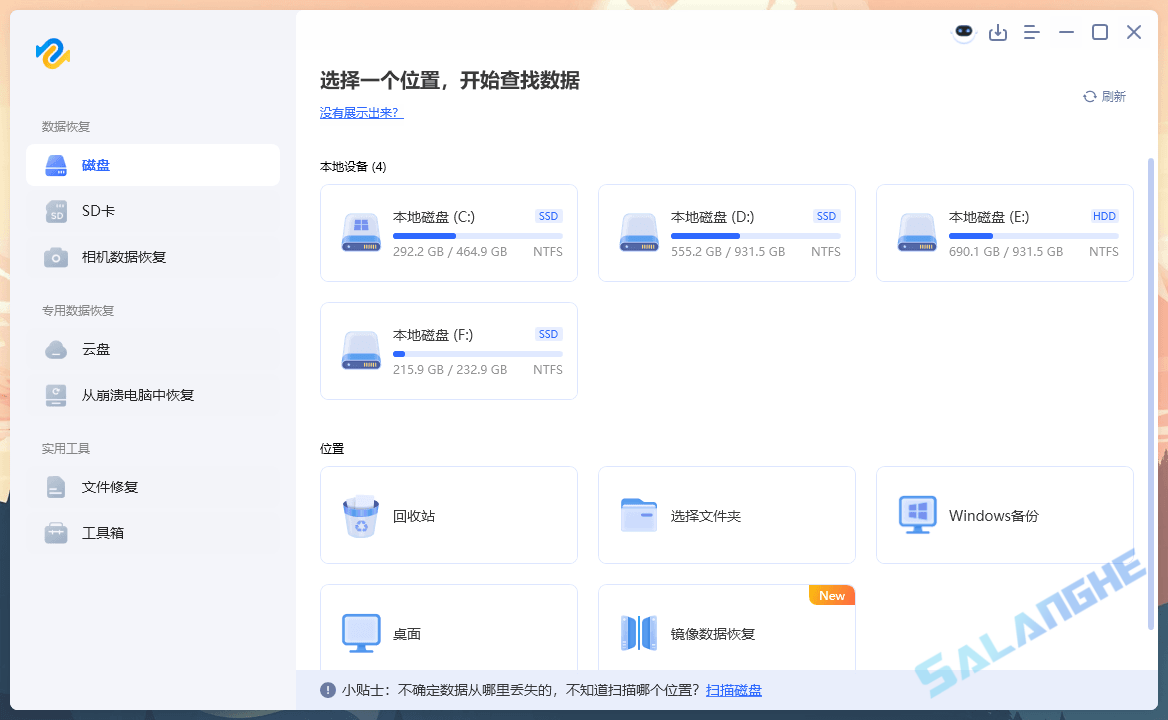Open the 回收站 recycle bin card
The width and height of the screenshot is (1168, 720).
coord(448,515)
